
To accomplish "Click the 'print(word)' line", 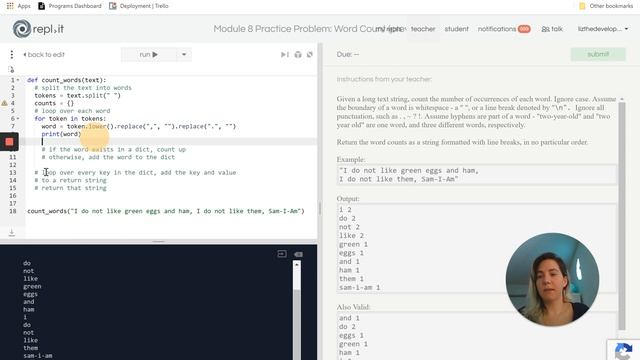I will point(61,134).
